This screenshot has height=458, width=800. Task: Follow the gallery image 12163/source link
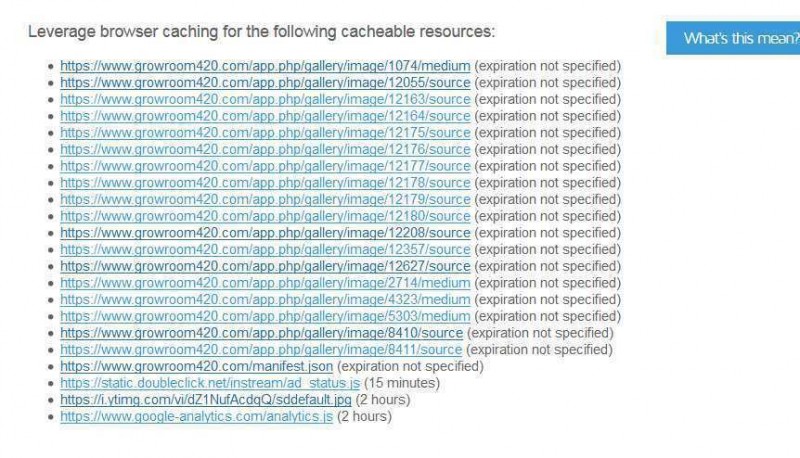click(x=265, y=99)
